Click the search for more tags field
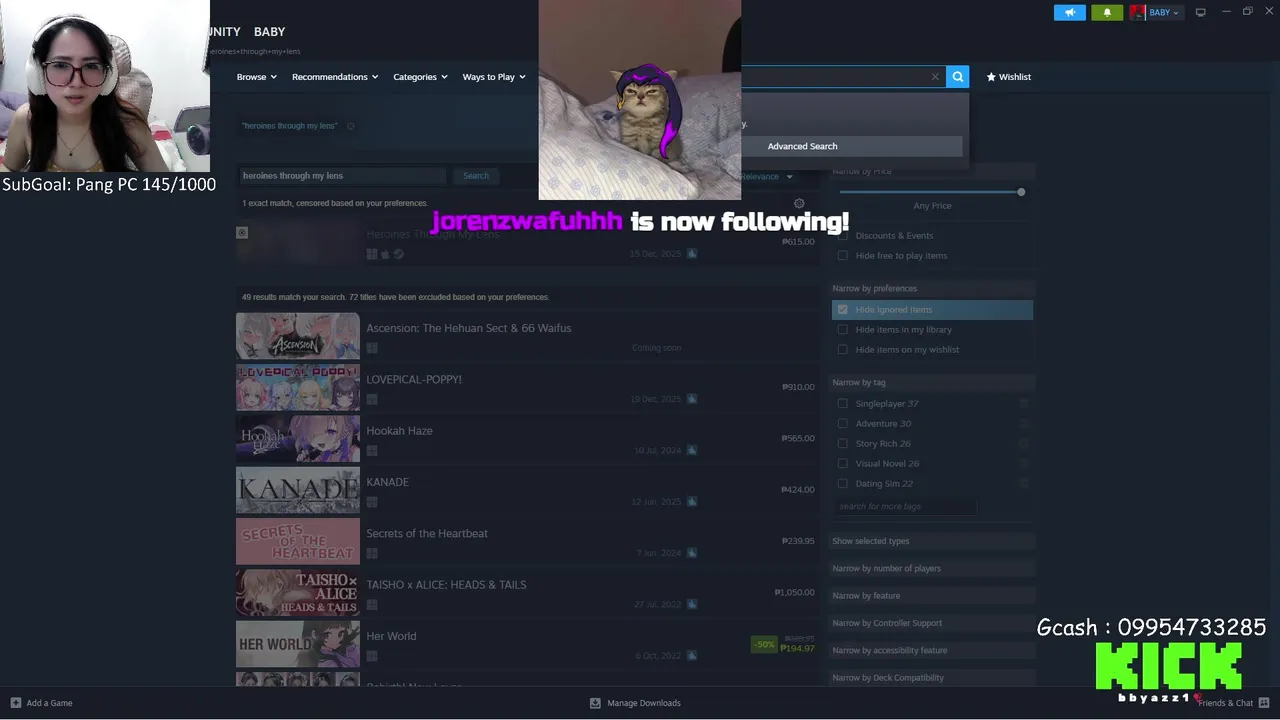Image resolution: width=1280 pixels, height=720 pixels. (906, 507)
